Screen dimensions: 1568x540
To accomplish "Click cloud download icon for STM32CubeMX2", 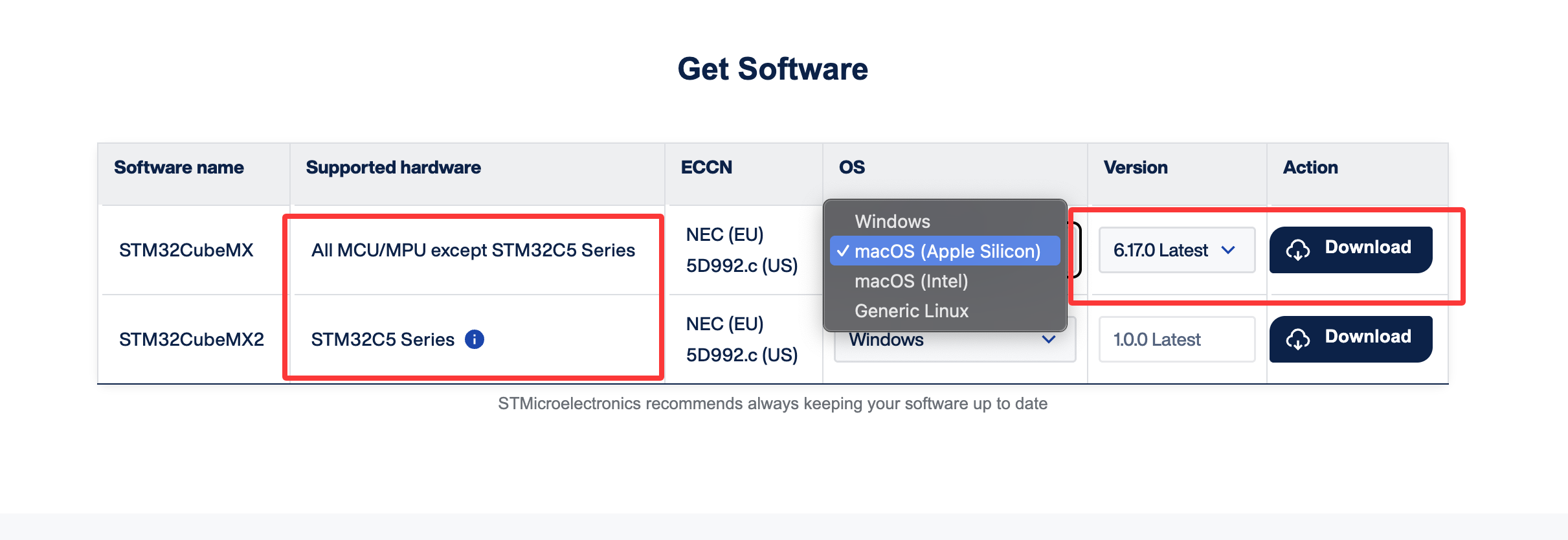I will (1297, 339).
